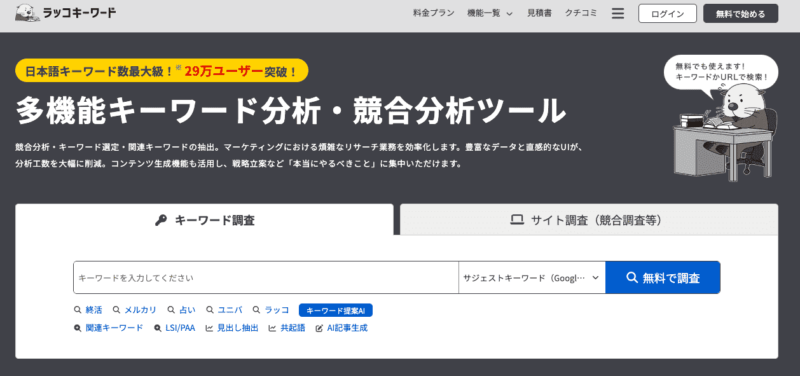This screenshot has width=800, height=376.
Task: Click the 多機能キーワード分析・競合分析ツール headline
Action: click(x=291, y=110)
